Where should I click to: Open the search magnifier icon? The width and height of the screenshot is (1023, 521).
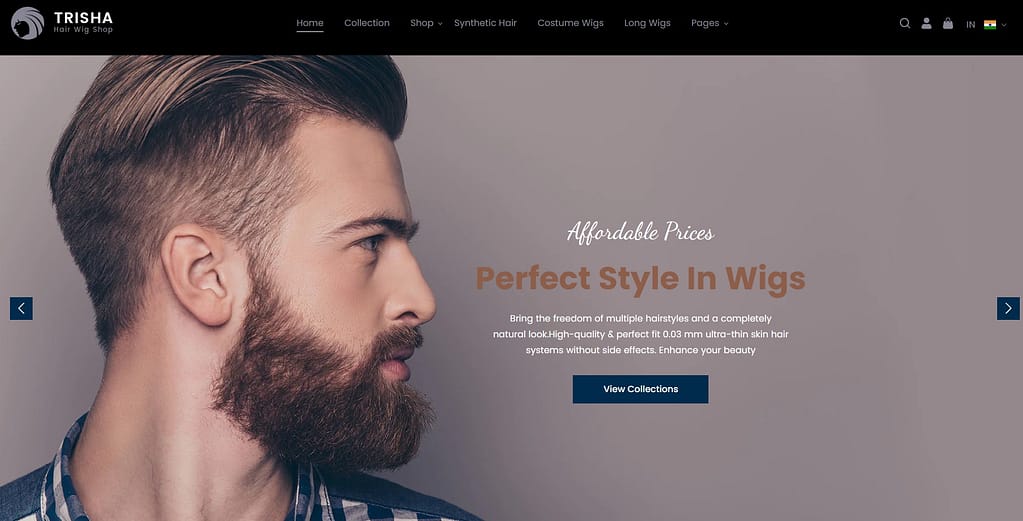[904, 23]
